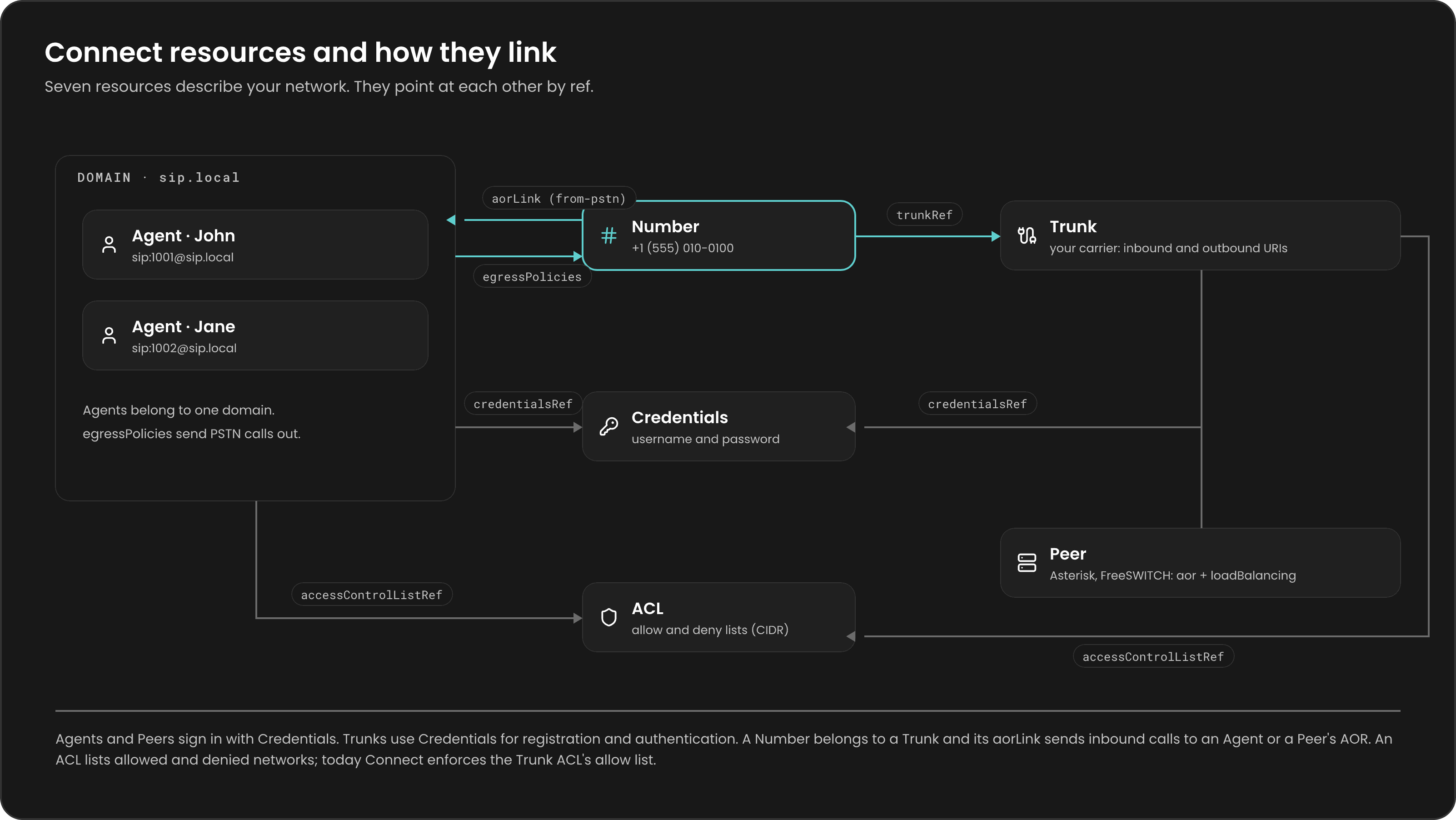Screen dimensions: 1456x820
Task: Click the trunkRef connector label
Action: [924, 215]
